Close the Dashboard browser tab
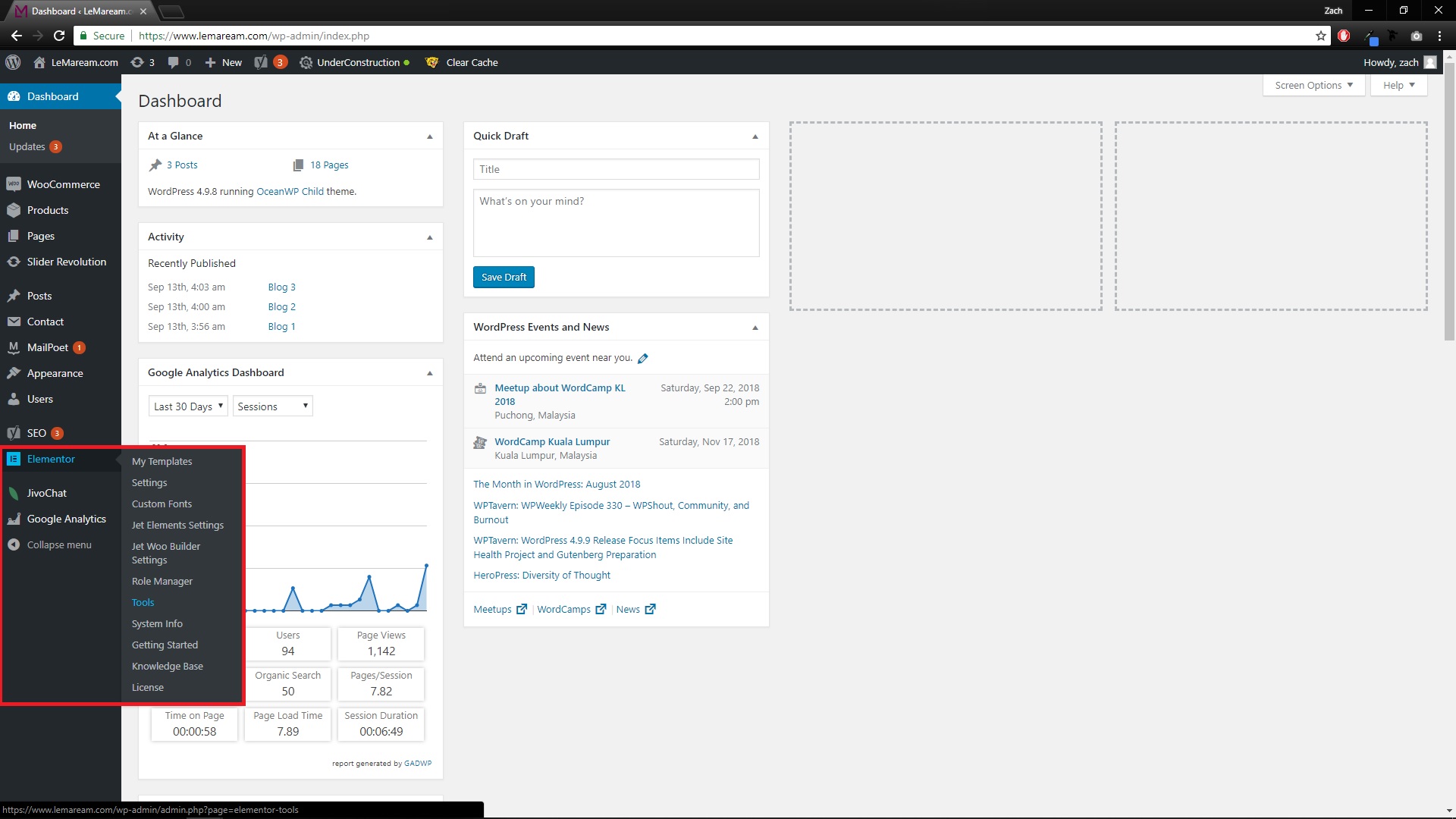Screen dimensions: 1456x819 [143, 11]
